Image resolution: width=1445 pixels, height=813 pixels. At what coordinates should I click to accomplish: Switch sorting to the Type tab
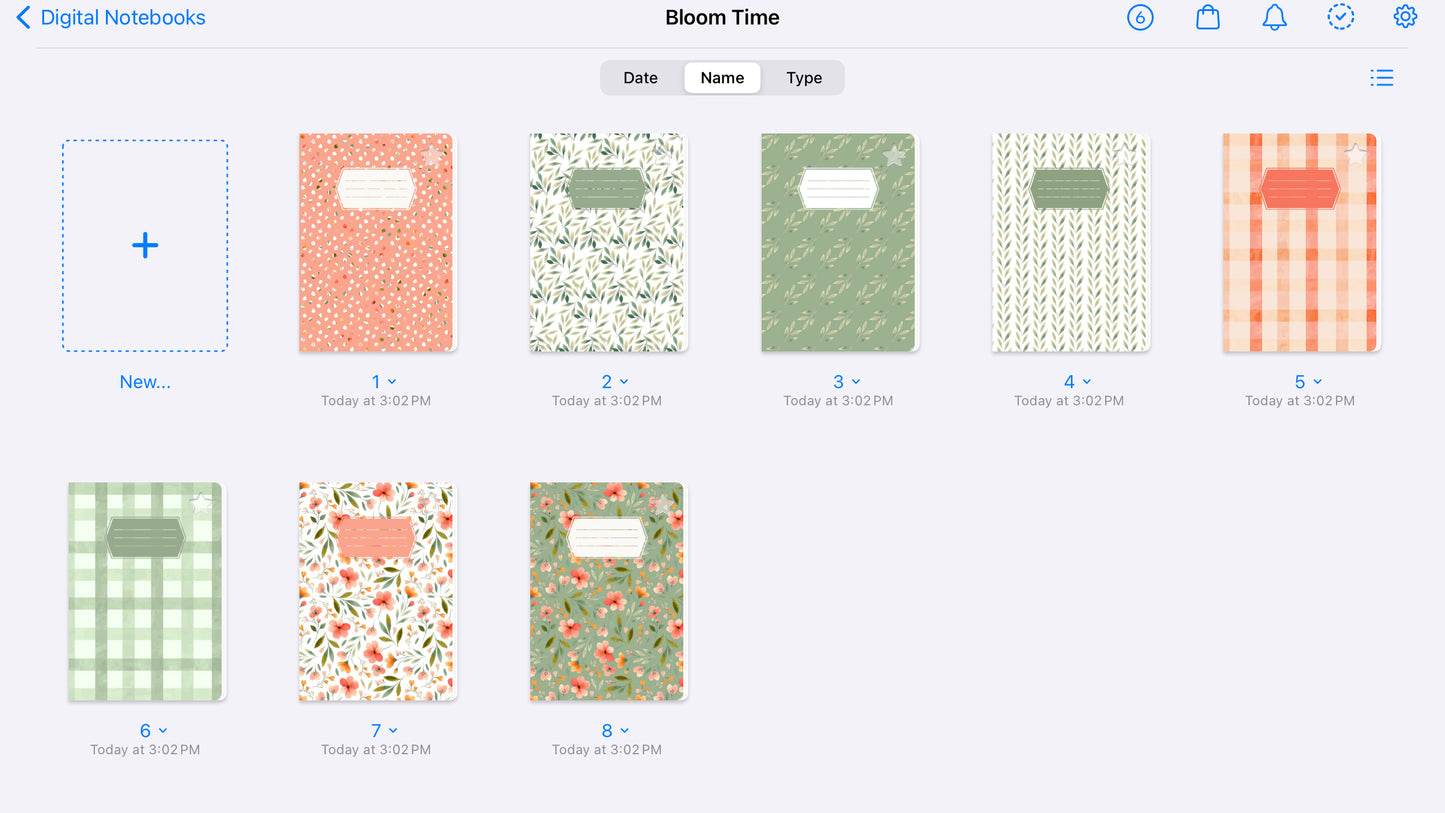coord(803,77)
